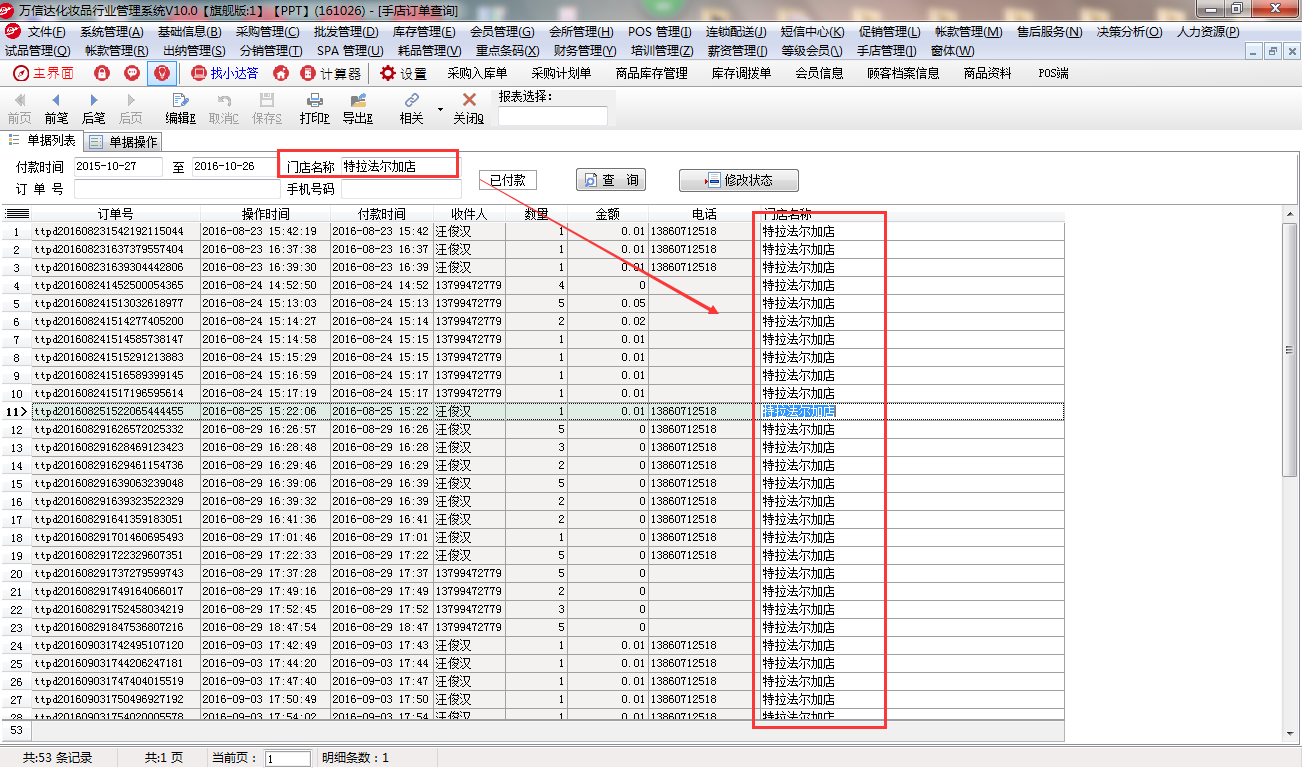Click the red lock icon in toolbar
Screen dimensions: 1302x768
[101, 73]
